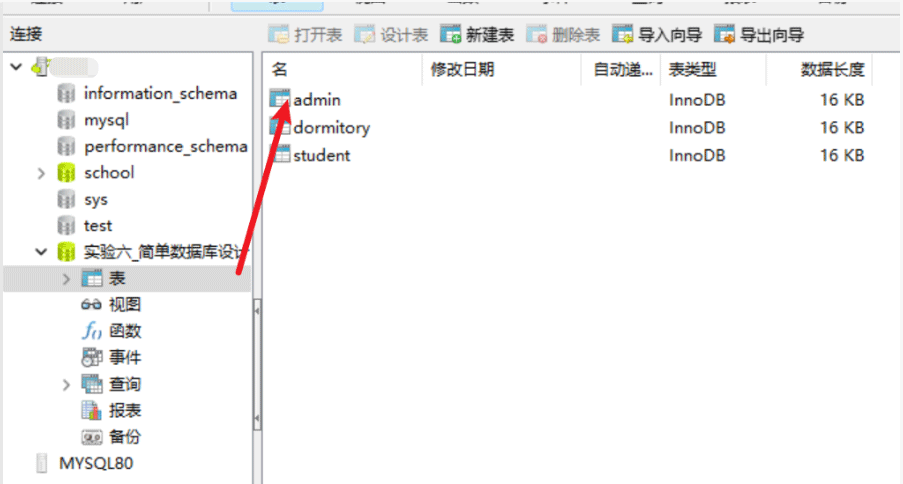Open the 备份 backup item
Image resolution: width=903 pixels, height=484 pixels.
pyautogui.click(x=111, y=437)
